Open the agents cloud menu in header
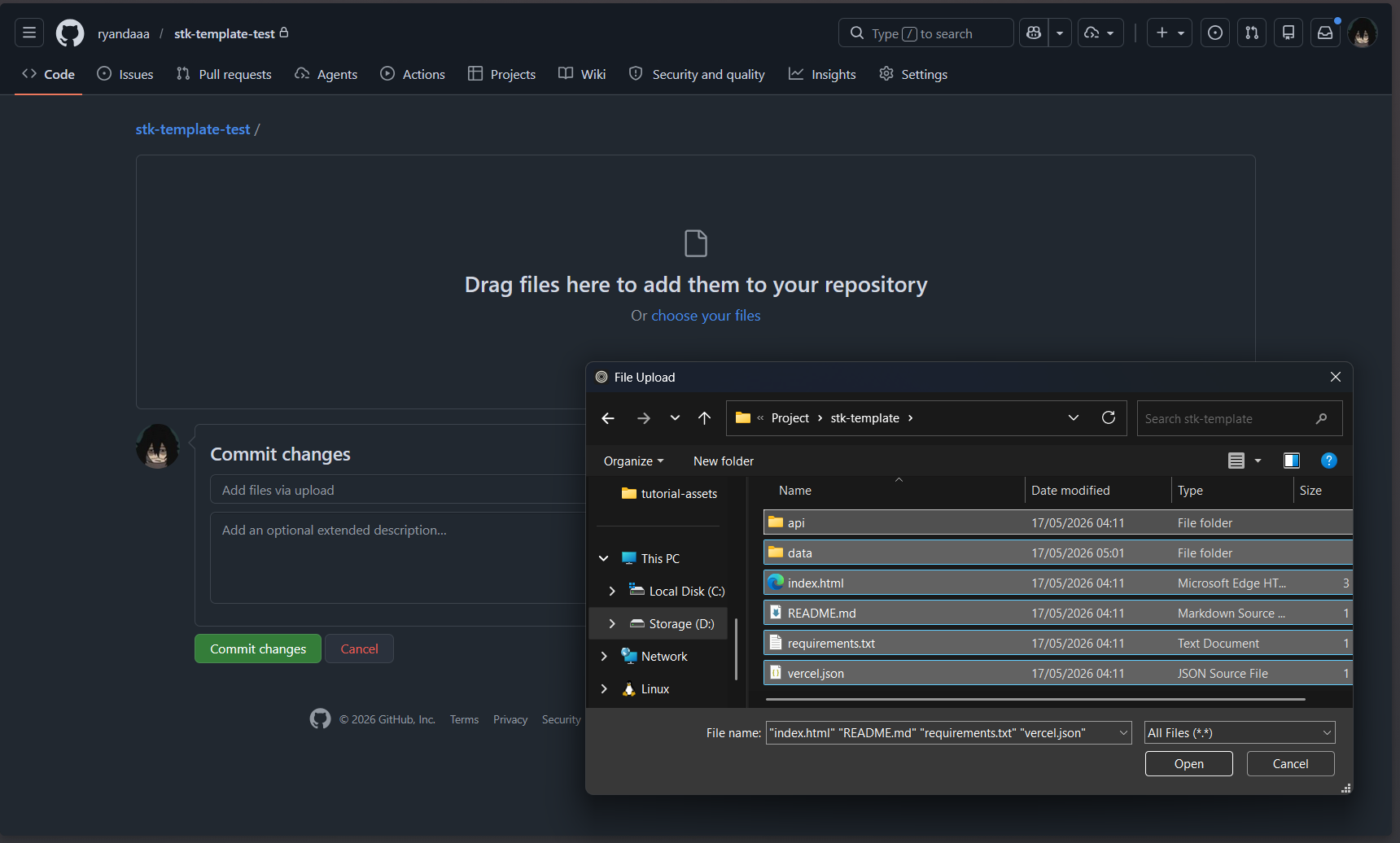The width and height of the screenshot is (1400, 843). (1100, 33)
